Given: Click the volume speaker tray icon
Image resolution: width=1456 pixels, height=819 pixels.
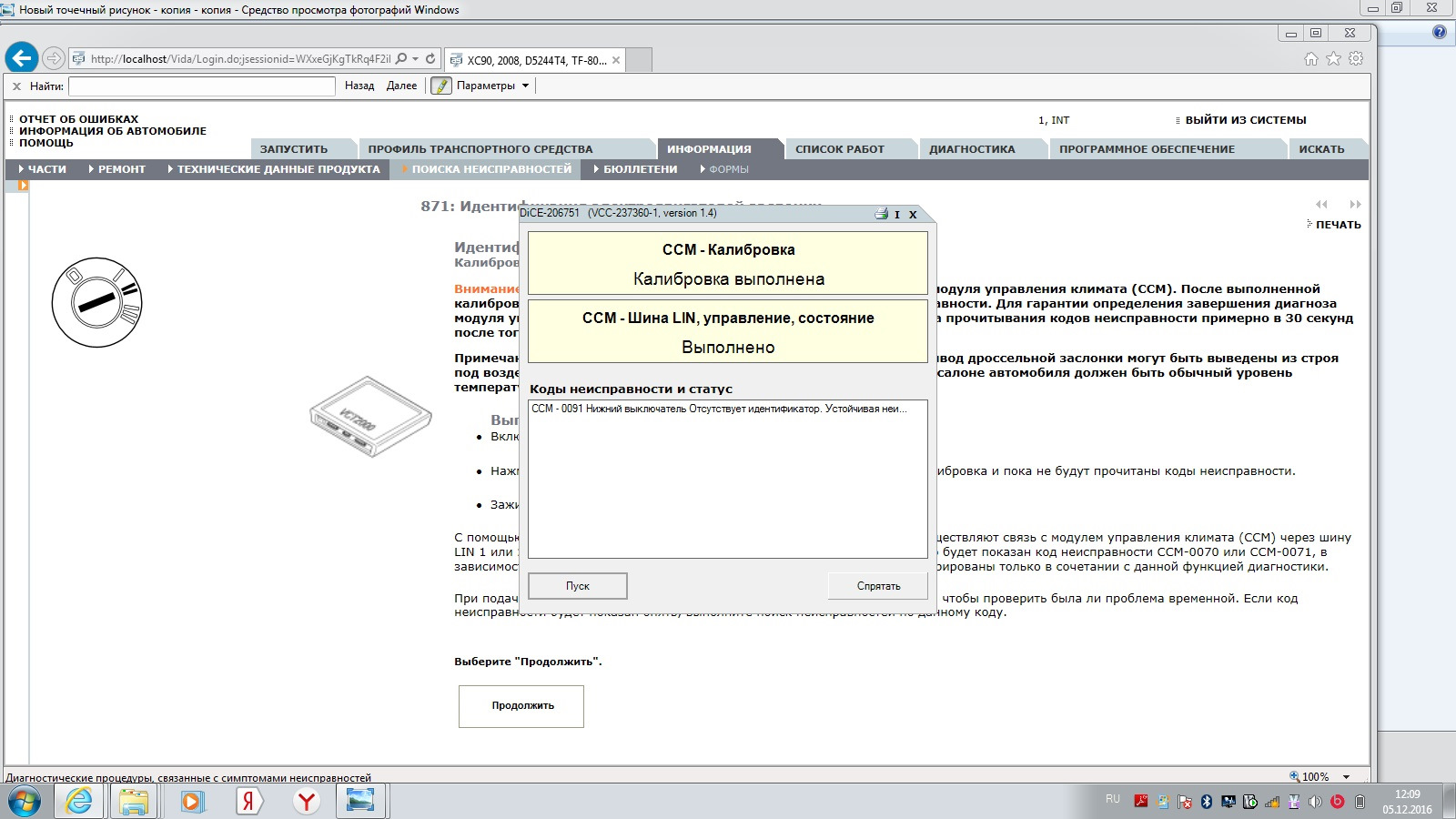Looking at the screenshot, I should pos(1315,802).
